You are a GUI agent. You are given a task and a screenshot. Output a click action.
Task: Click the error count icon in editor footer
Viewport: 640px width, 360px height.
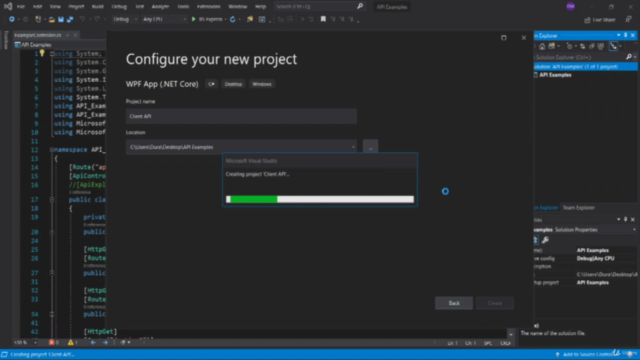[51, 342]
